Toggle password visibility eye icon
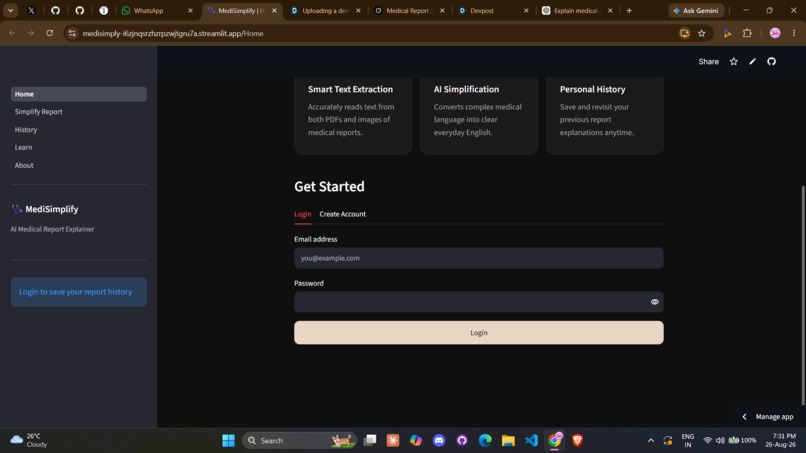Image resolution: width=806 pixels, height=453 pixels. coord(654,302)
